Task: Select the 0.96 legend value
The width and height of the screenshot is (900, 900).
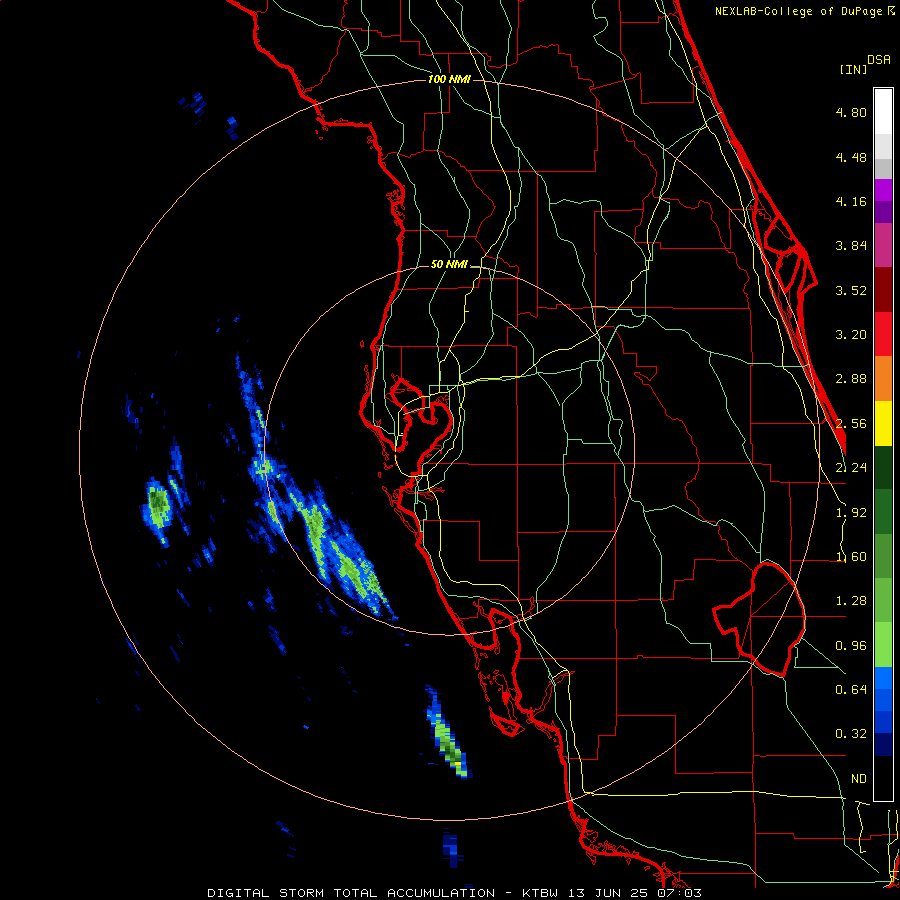Action: [x=851, y=646]
